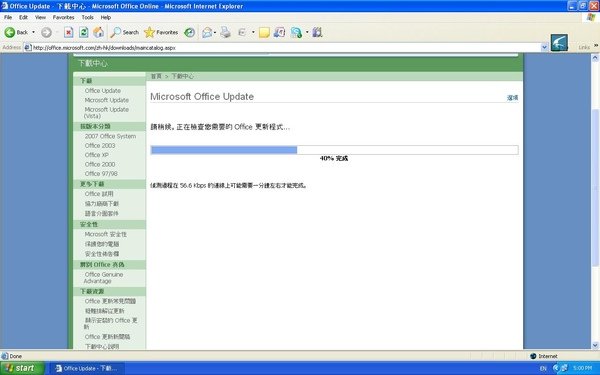Image resolution: width=600 pixels, height=375 pixels.
Task: Click the yellow note Discuss icon
Action: pyautogui.click(x=264, y=33)
